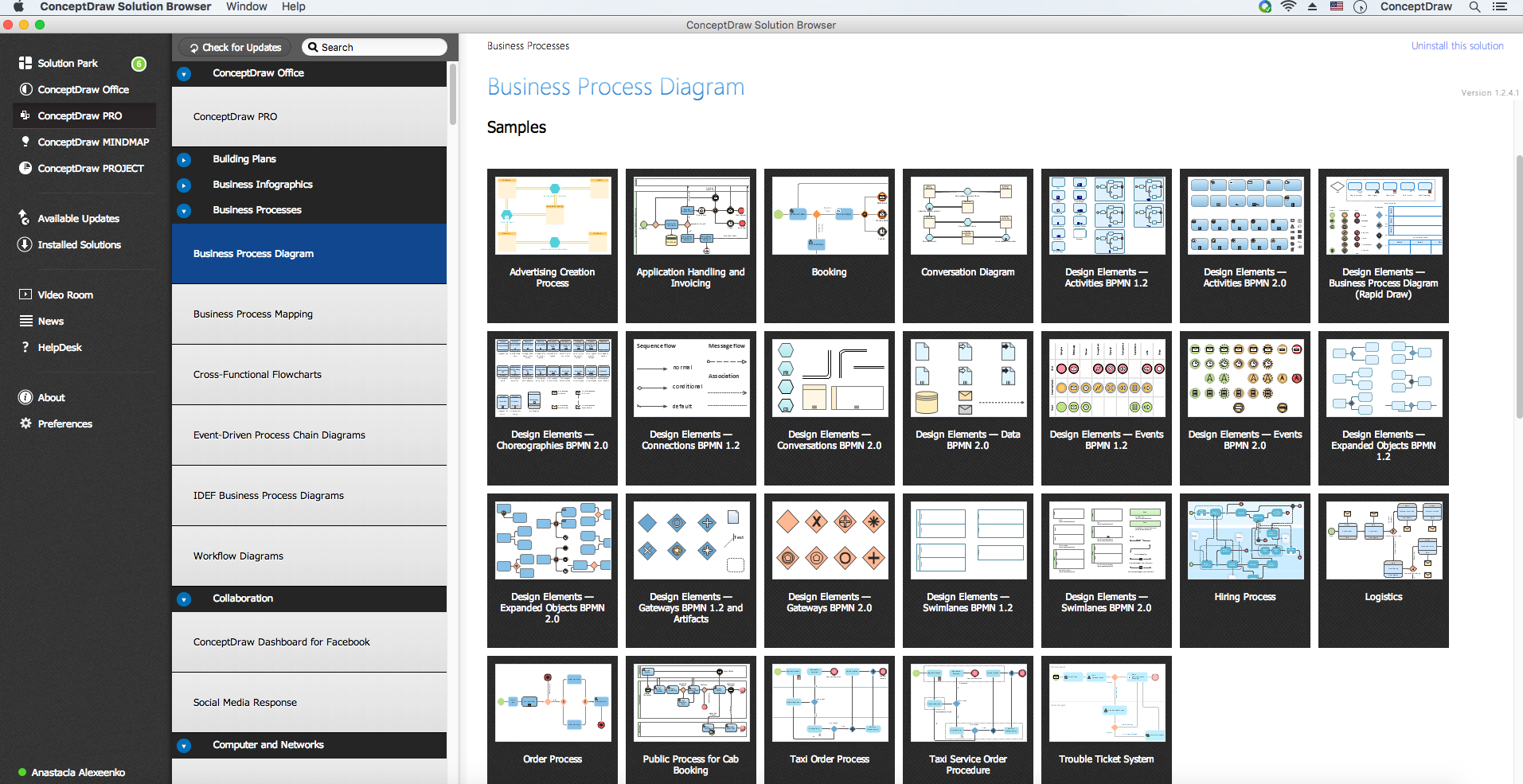The width and height of the screenshot is (1523, 784).
Task: Open Design Elements Data BPMN 2.0
Action: coord(968,408)
